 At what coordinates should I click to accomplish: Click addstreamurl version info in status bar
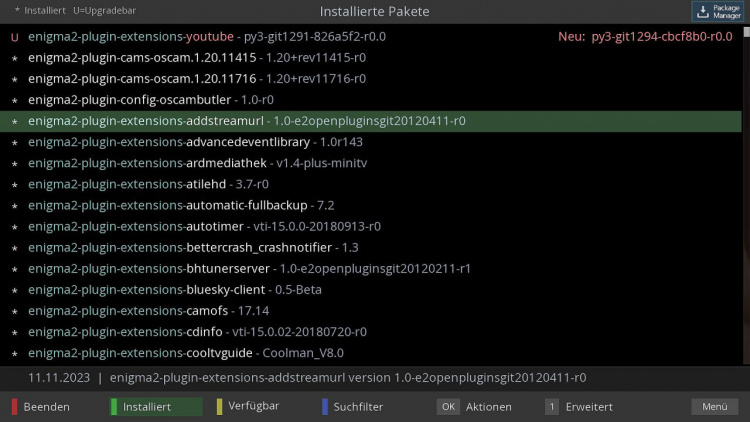click(x=348, y=378)
